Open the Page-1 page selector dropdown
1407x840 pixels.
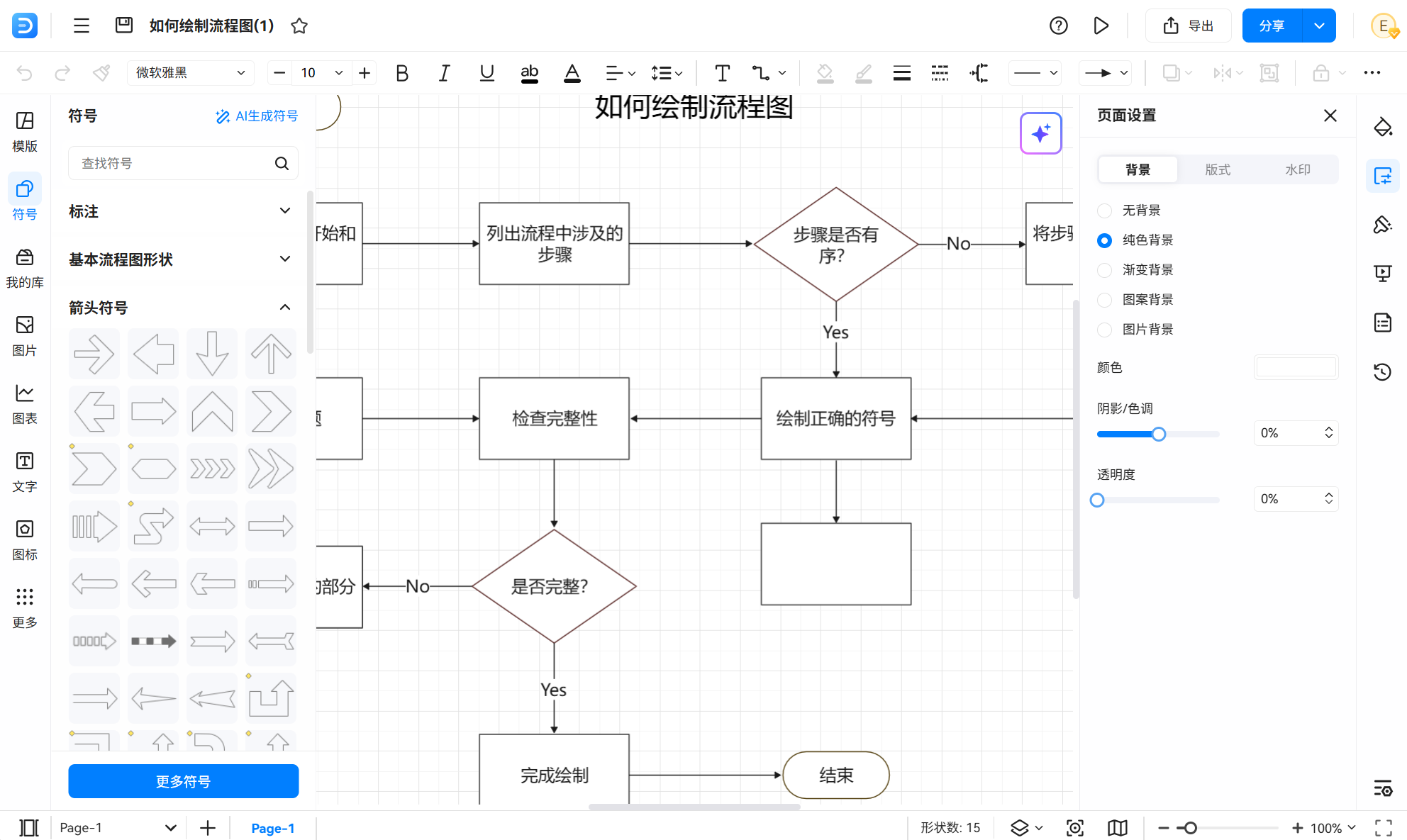point(117,827)
